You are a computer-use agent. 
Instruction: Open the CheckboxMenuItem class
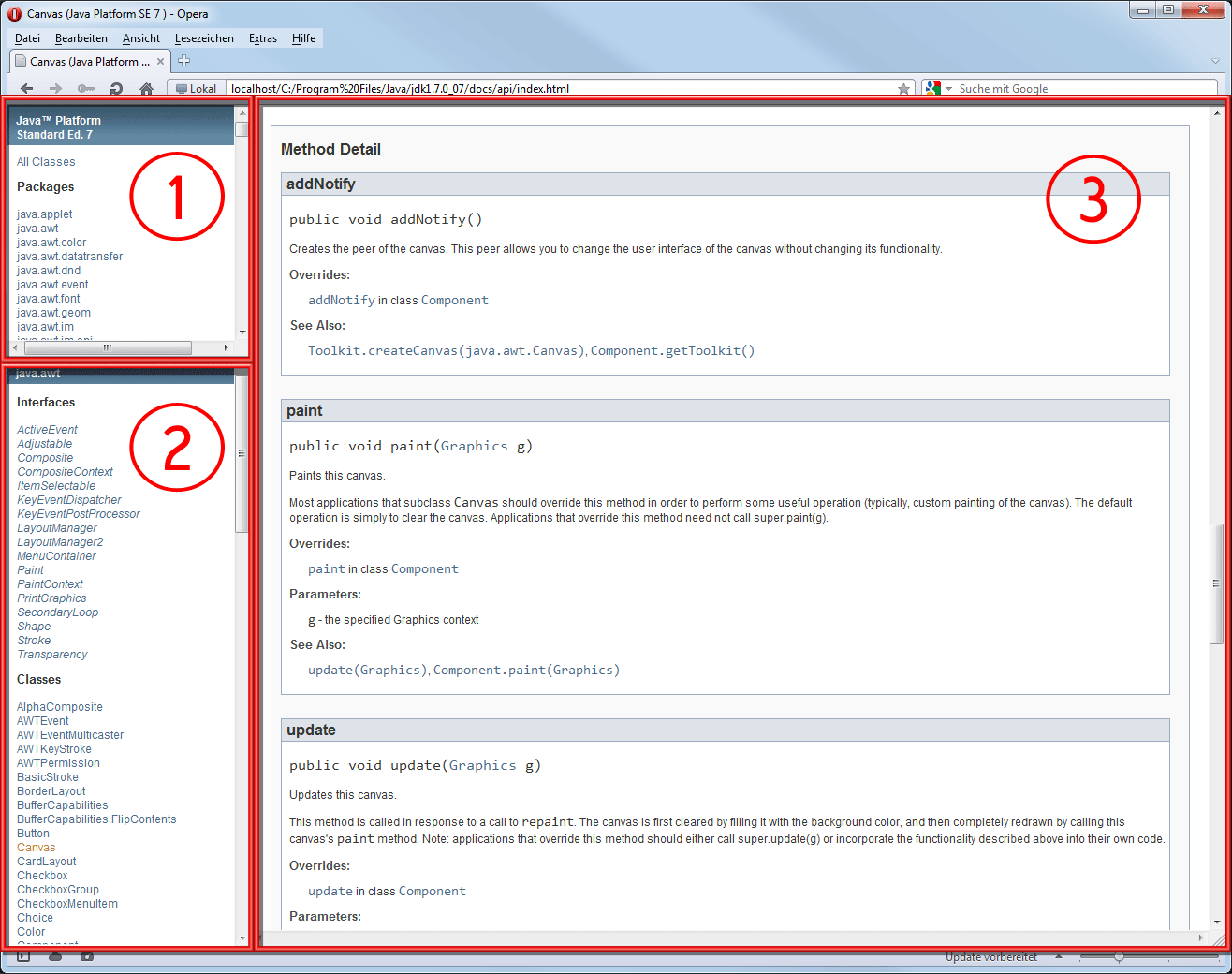67,904
